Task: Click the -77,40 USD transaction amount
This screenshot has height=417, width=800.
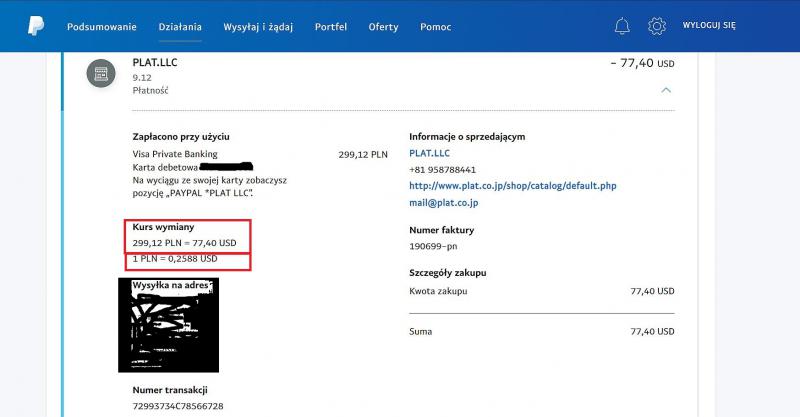Action: click(x=642, y=62)
